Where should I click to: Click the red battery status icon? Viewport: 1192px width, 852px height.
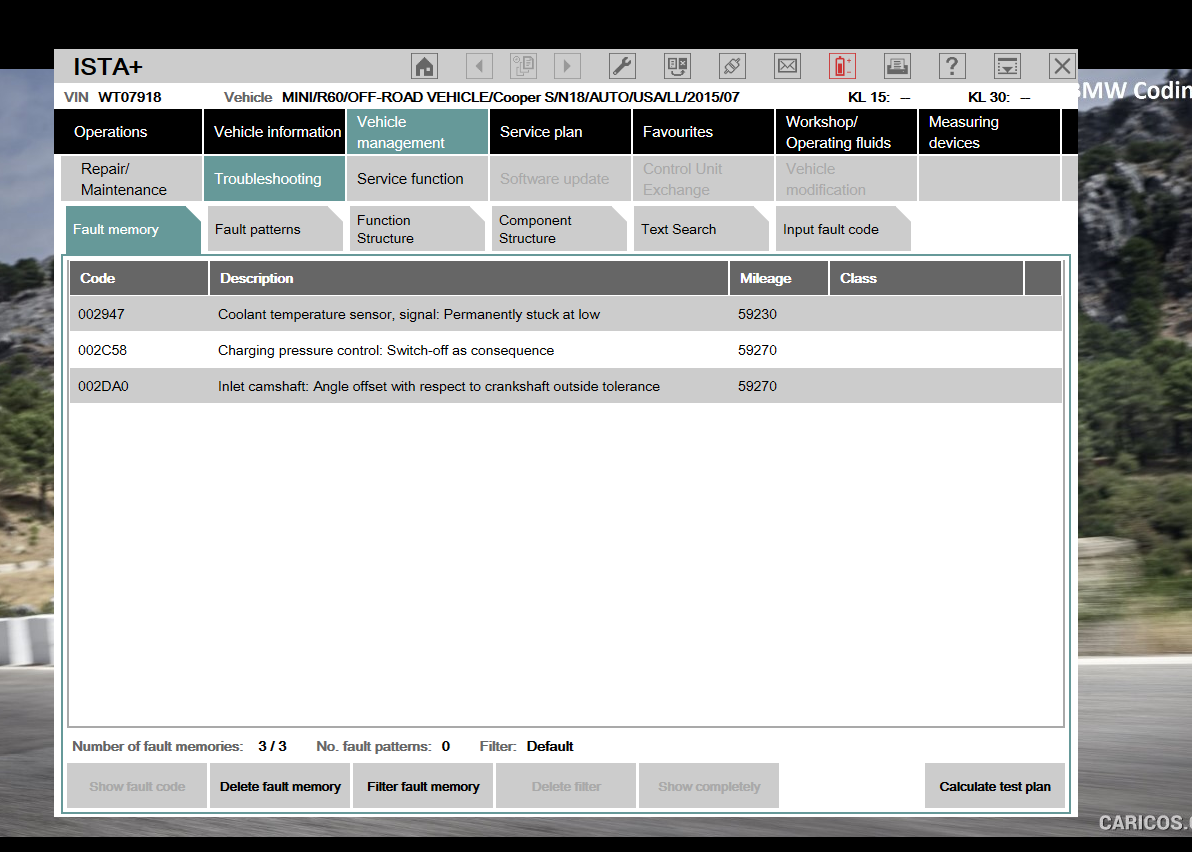click(842, 67)
